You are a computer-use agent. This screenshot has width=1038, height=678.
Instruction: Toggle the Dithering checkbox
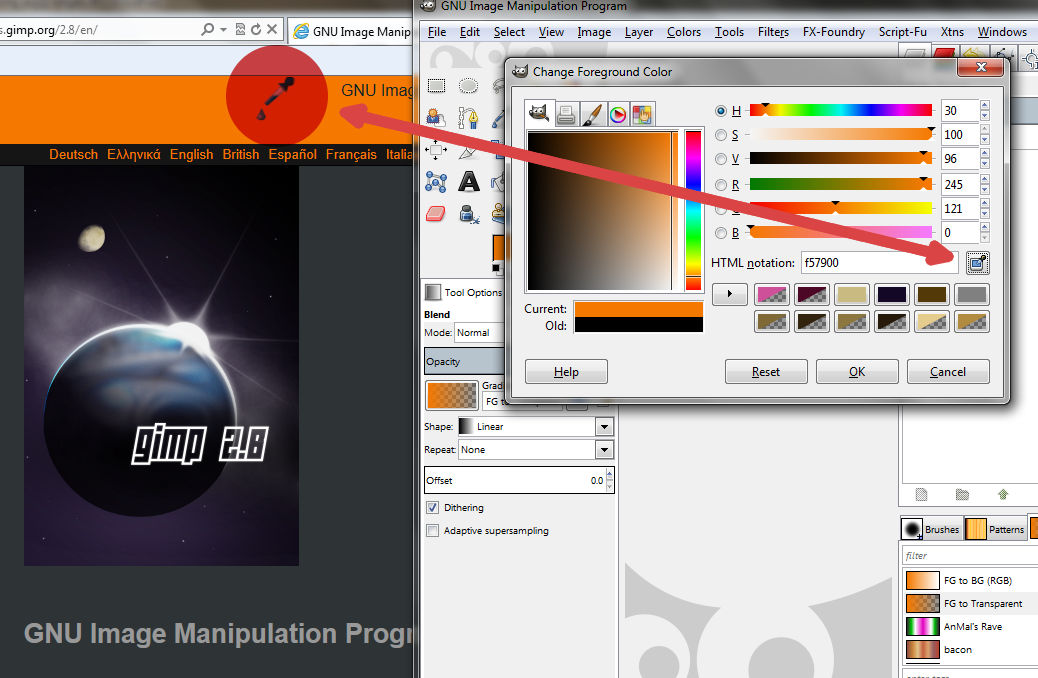tap(432, 508)
